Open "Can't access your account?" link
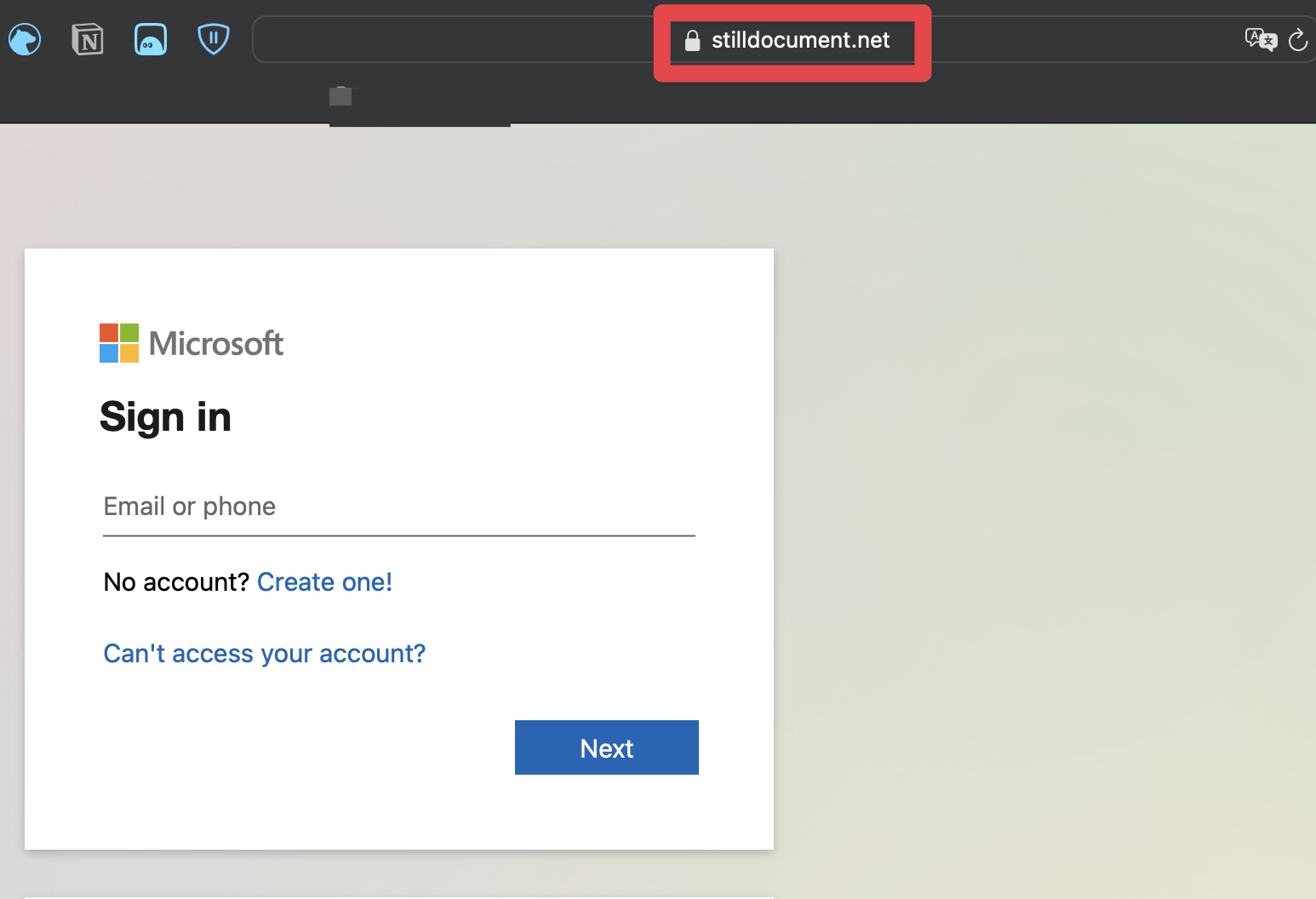1316x899 pixels. tap(264, 654)
